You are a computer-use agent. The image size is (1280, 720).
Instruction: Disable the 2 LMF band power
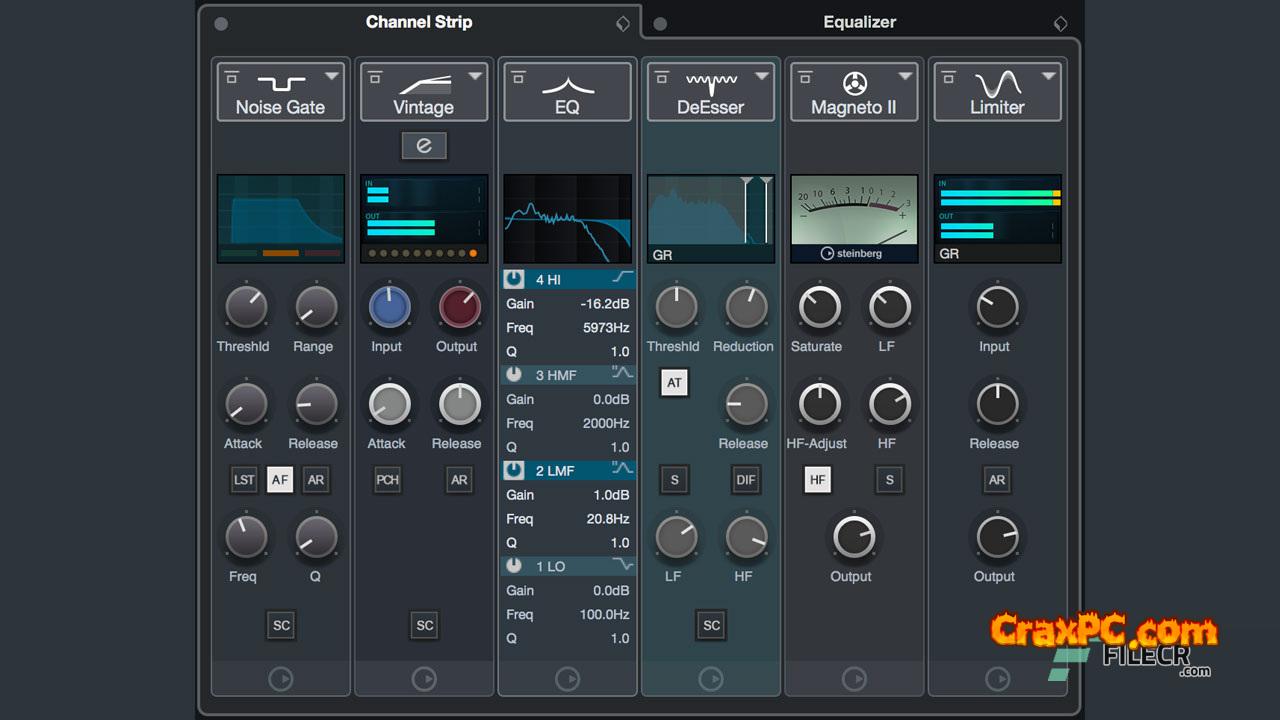[514, 470]
